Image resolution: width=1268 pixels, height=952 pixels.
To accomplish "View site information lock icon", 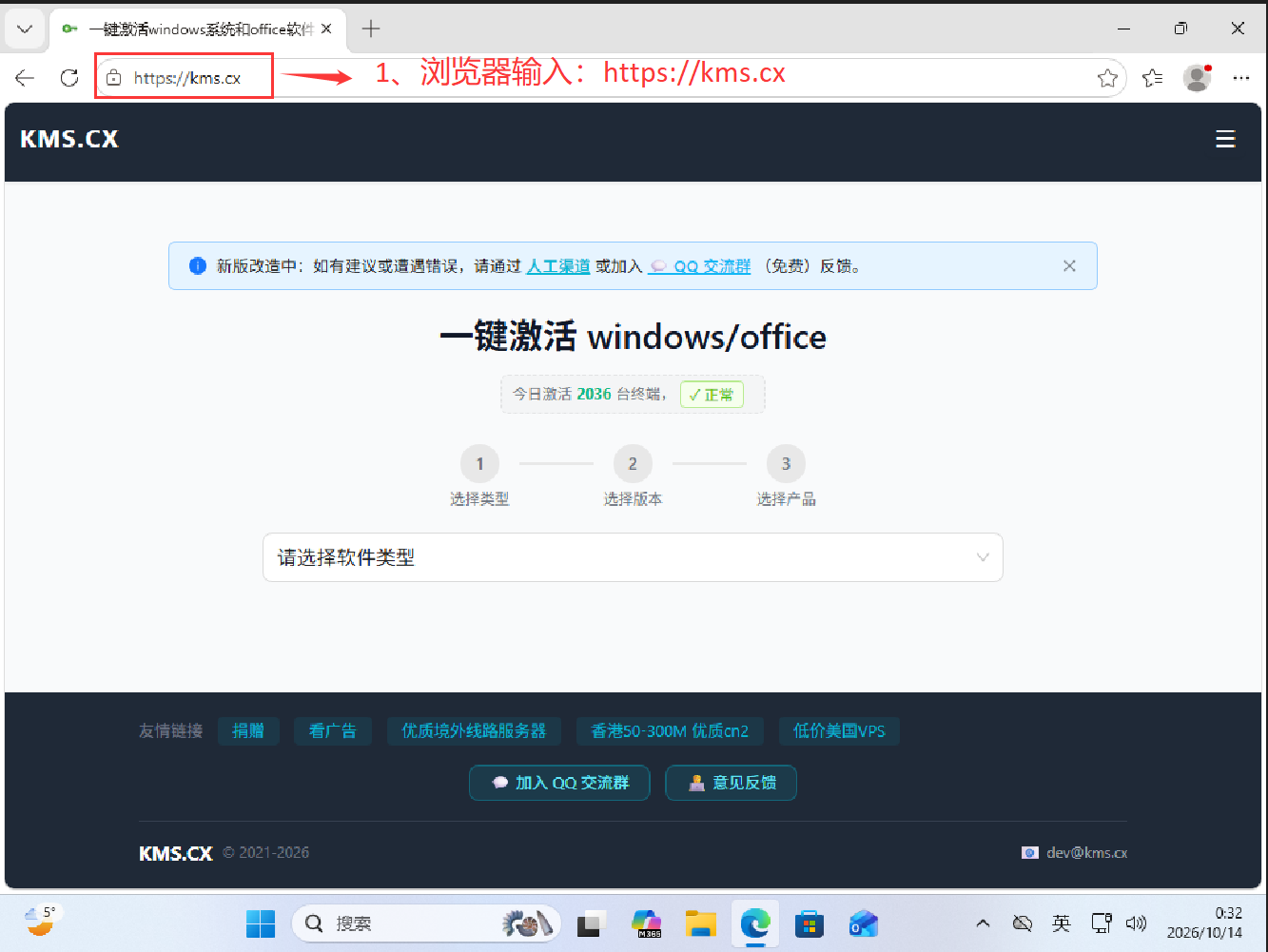I will tap(114, 78).
